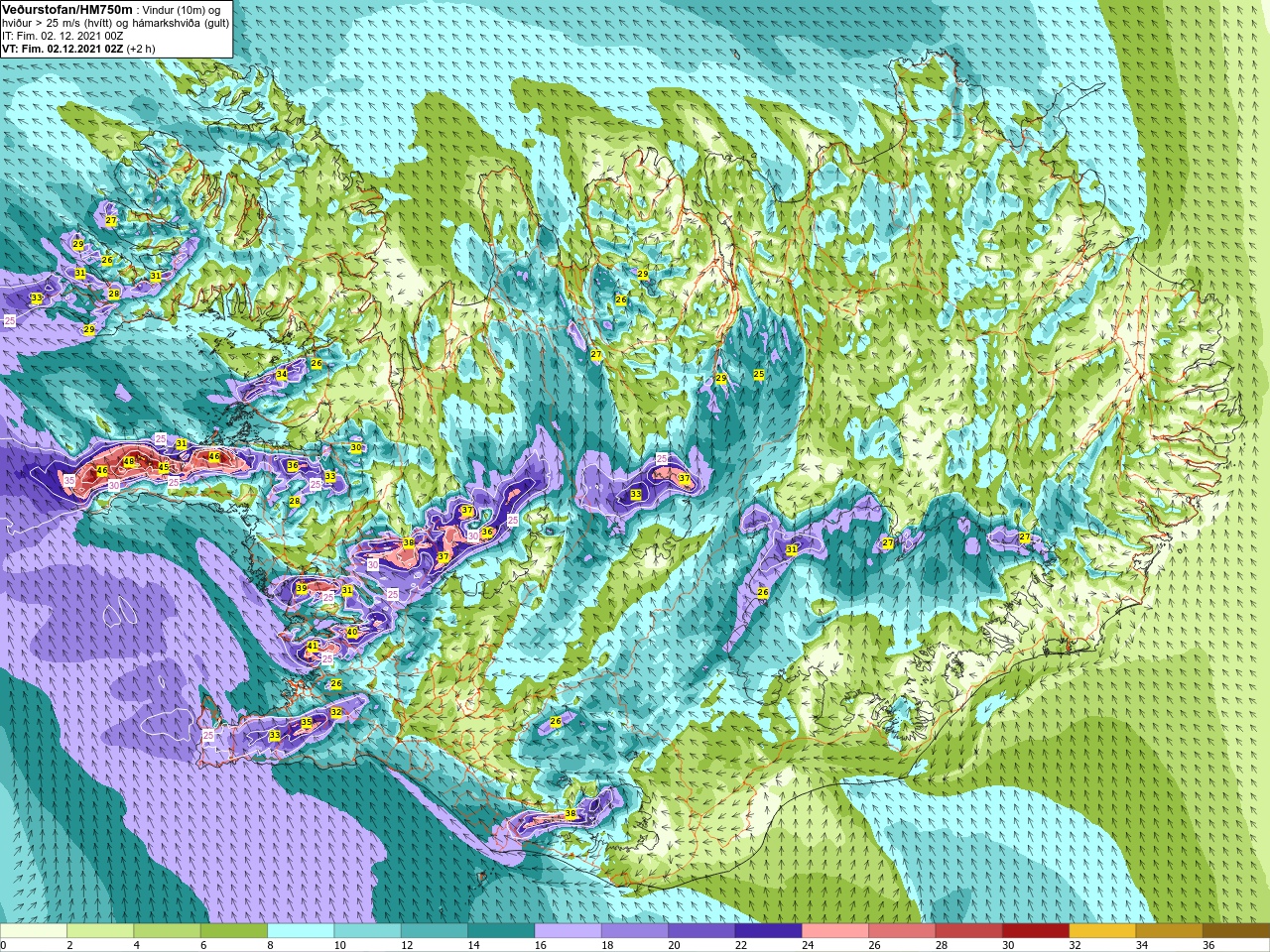The height and width of the screenshot is (952, 1270).
Task: Select the 28–30 m/s red legend swatch
Action: [x=968, y=931]
